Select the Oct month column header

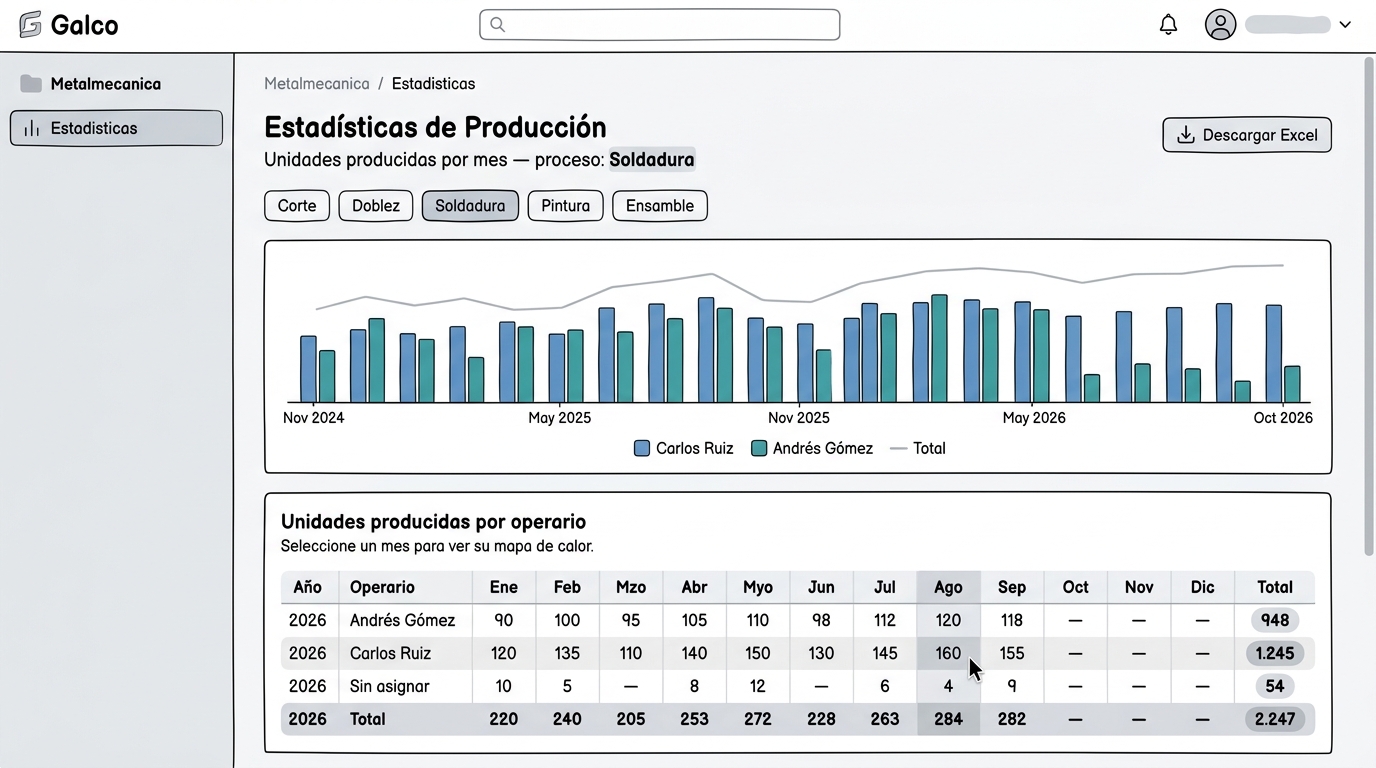[1076, 587]
